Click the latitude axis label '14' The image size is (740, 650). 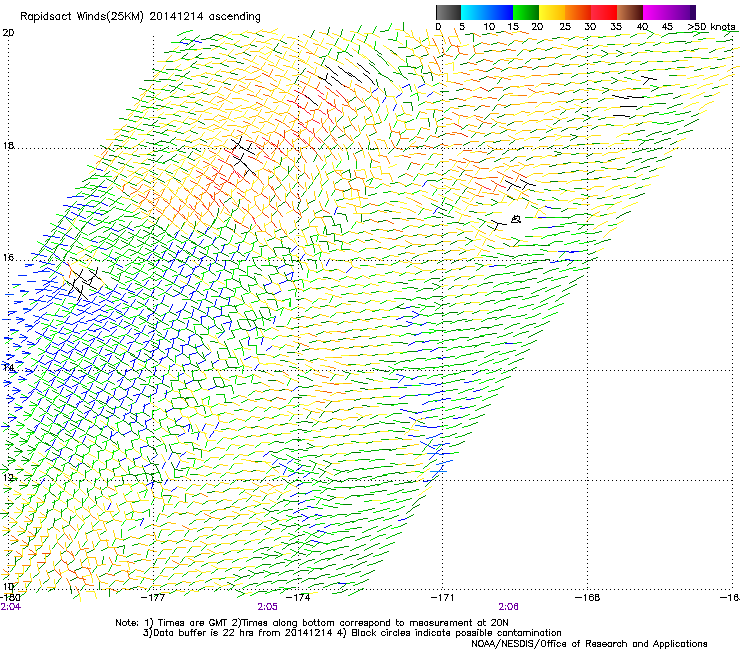pos(8,367)
